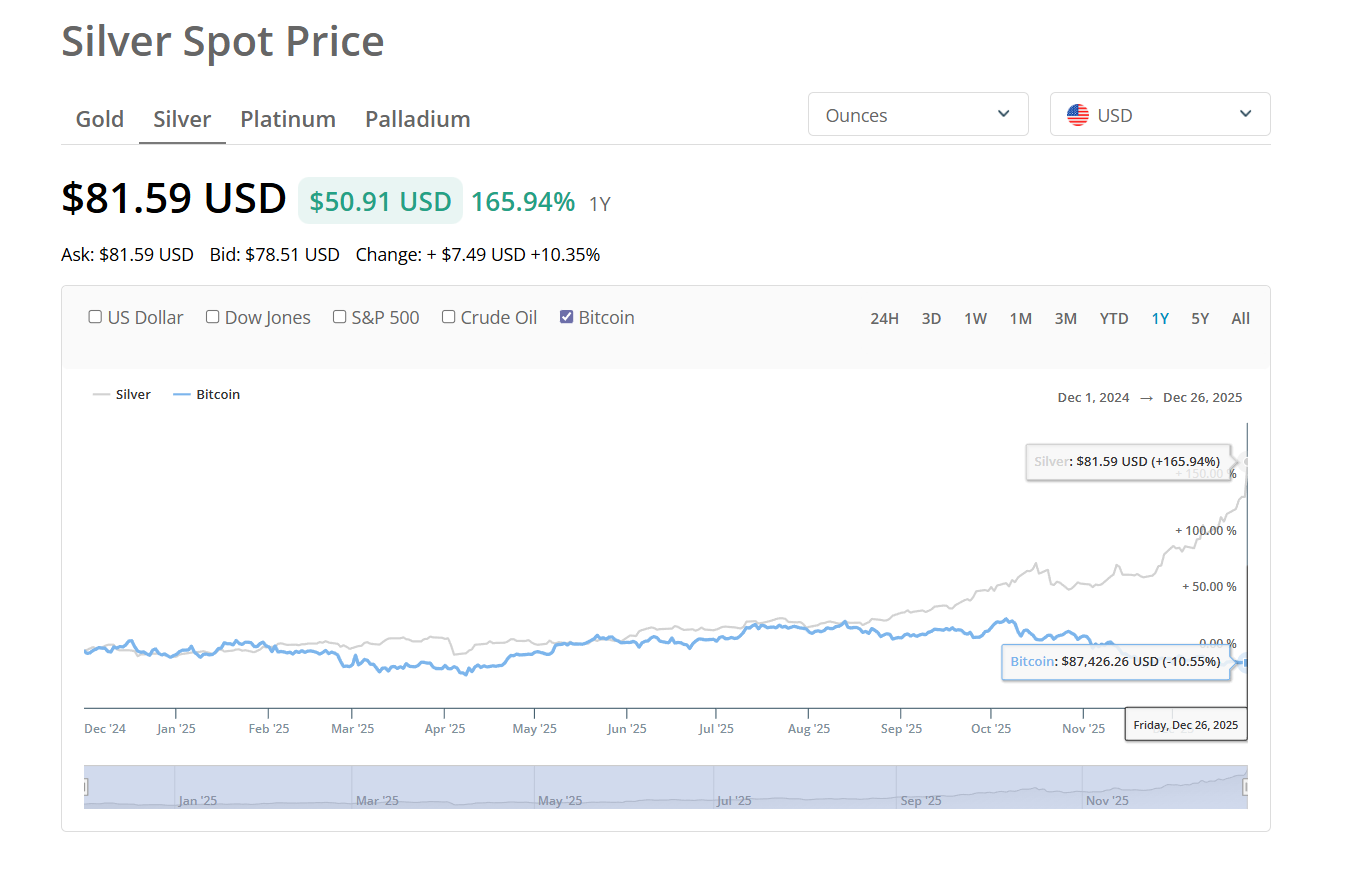Click the Ask: $81.59 USD value
The image size is (1345, 869).
pos(127,255)
